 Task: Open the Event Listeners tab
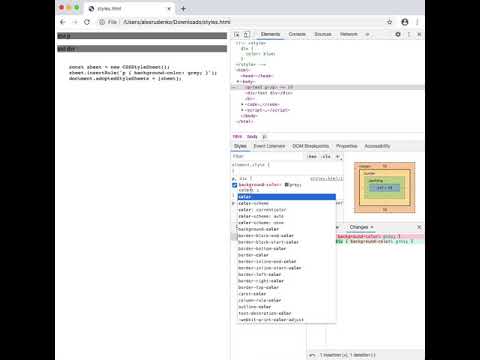[x=269, y=146]
